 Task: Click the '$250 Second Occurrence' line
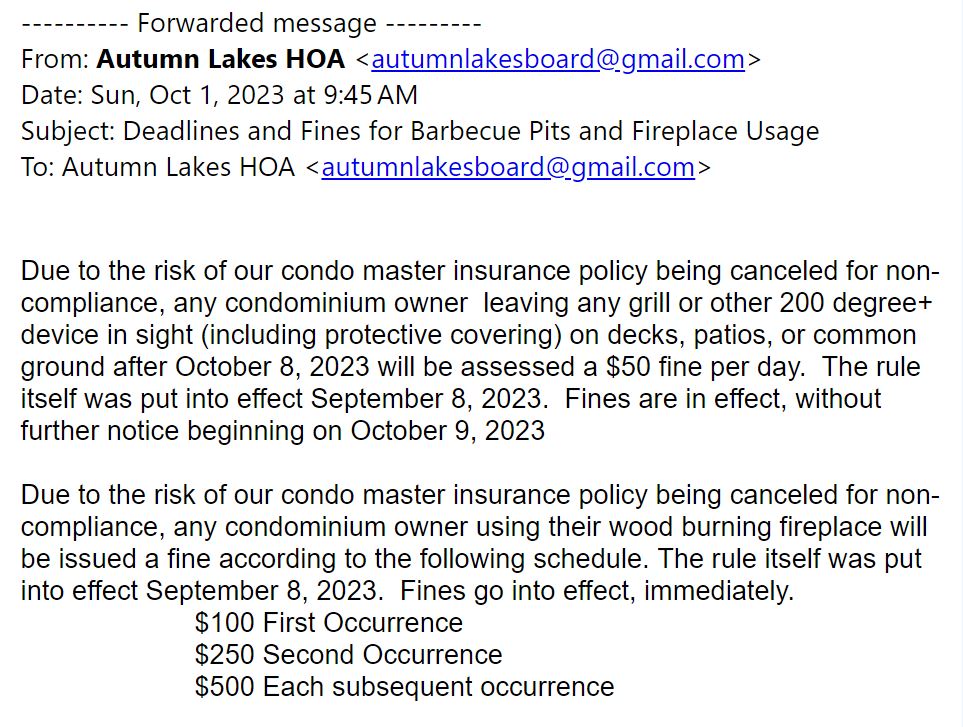coord(348,655)
